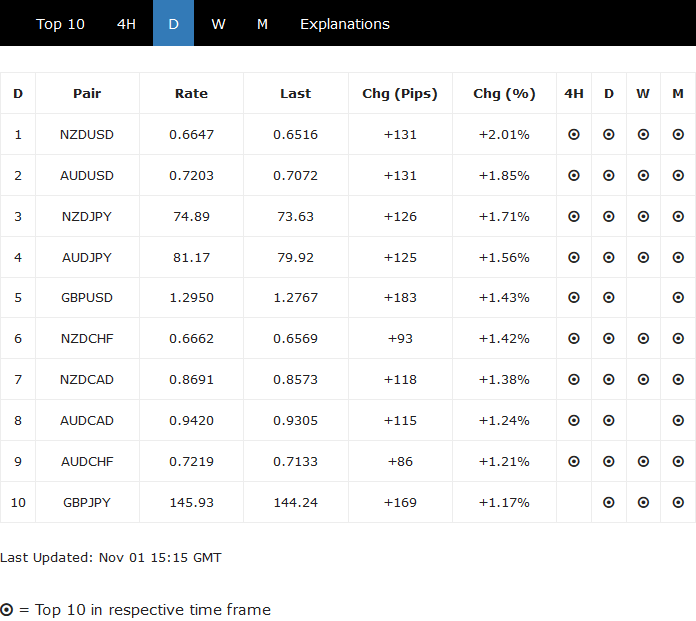Open the 4H timeframe tab
The height and width of the screenshot is (621, 696).
(x=126, y=24)
